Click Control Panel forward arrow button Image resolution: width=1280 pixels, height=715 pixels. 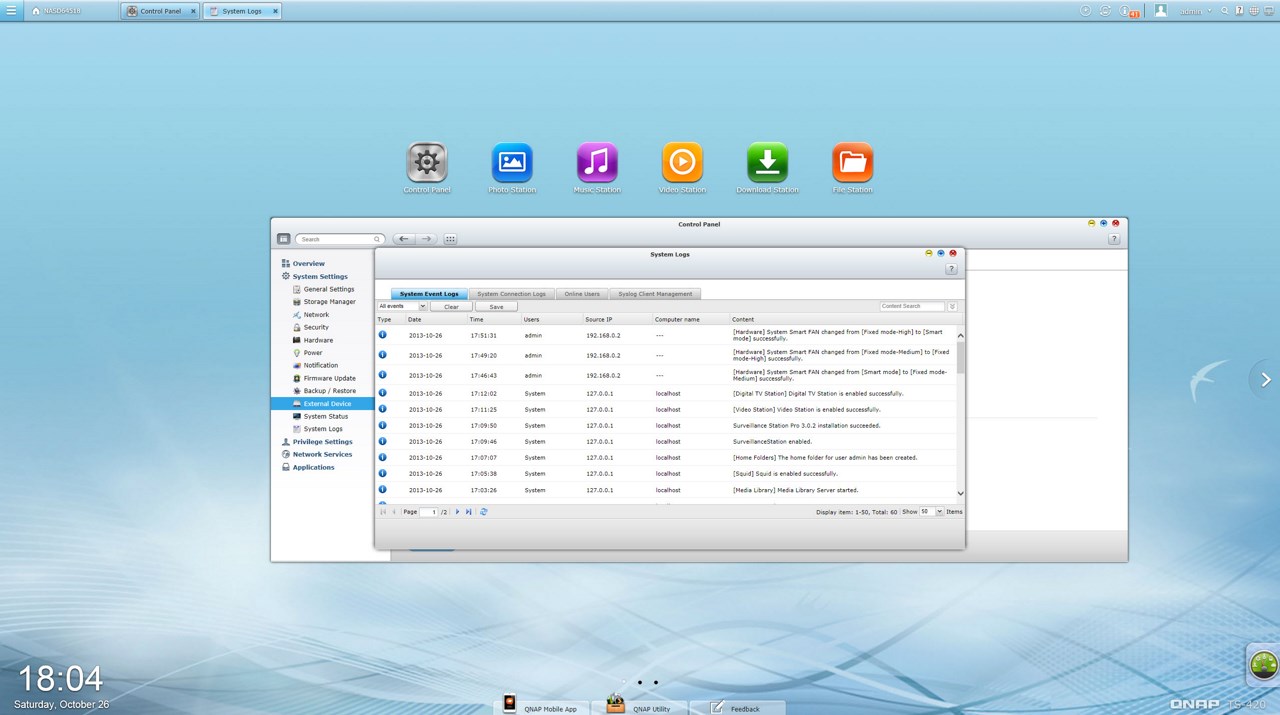[426, 239]
